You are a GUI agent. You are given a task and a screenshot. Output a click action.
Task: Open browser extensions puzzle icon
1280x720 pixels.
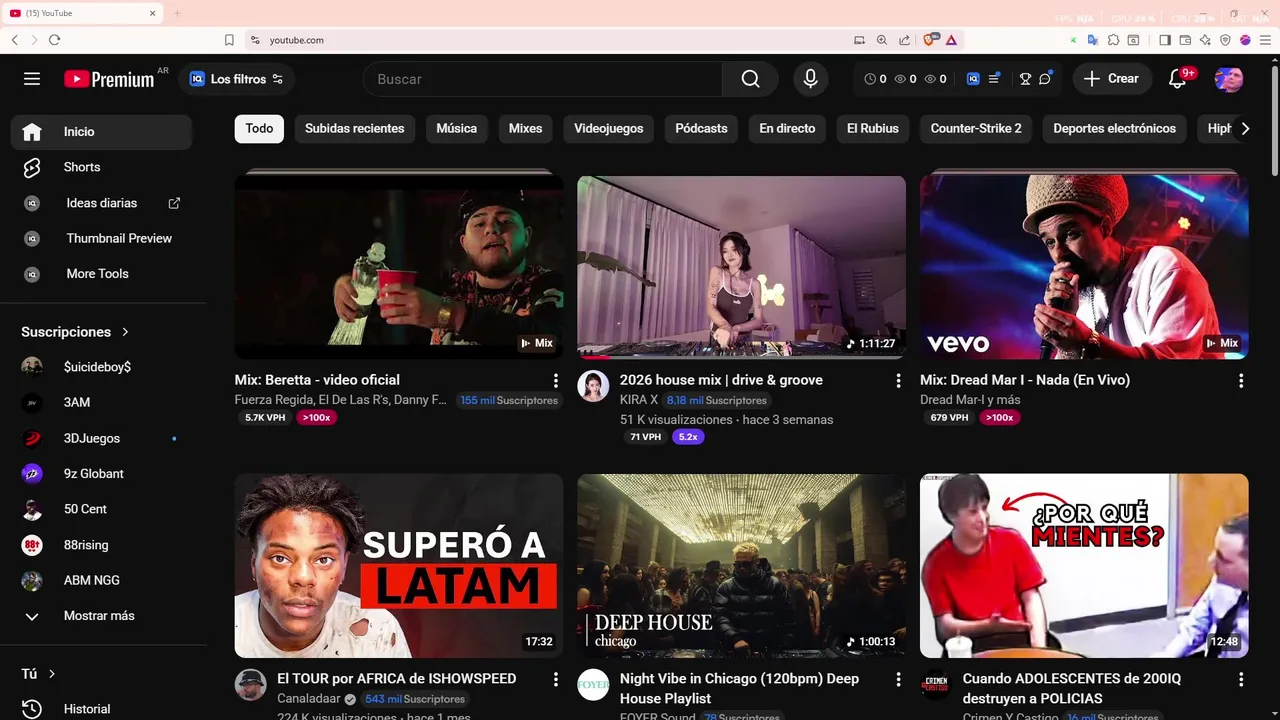coord(1113,40)
